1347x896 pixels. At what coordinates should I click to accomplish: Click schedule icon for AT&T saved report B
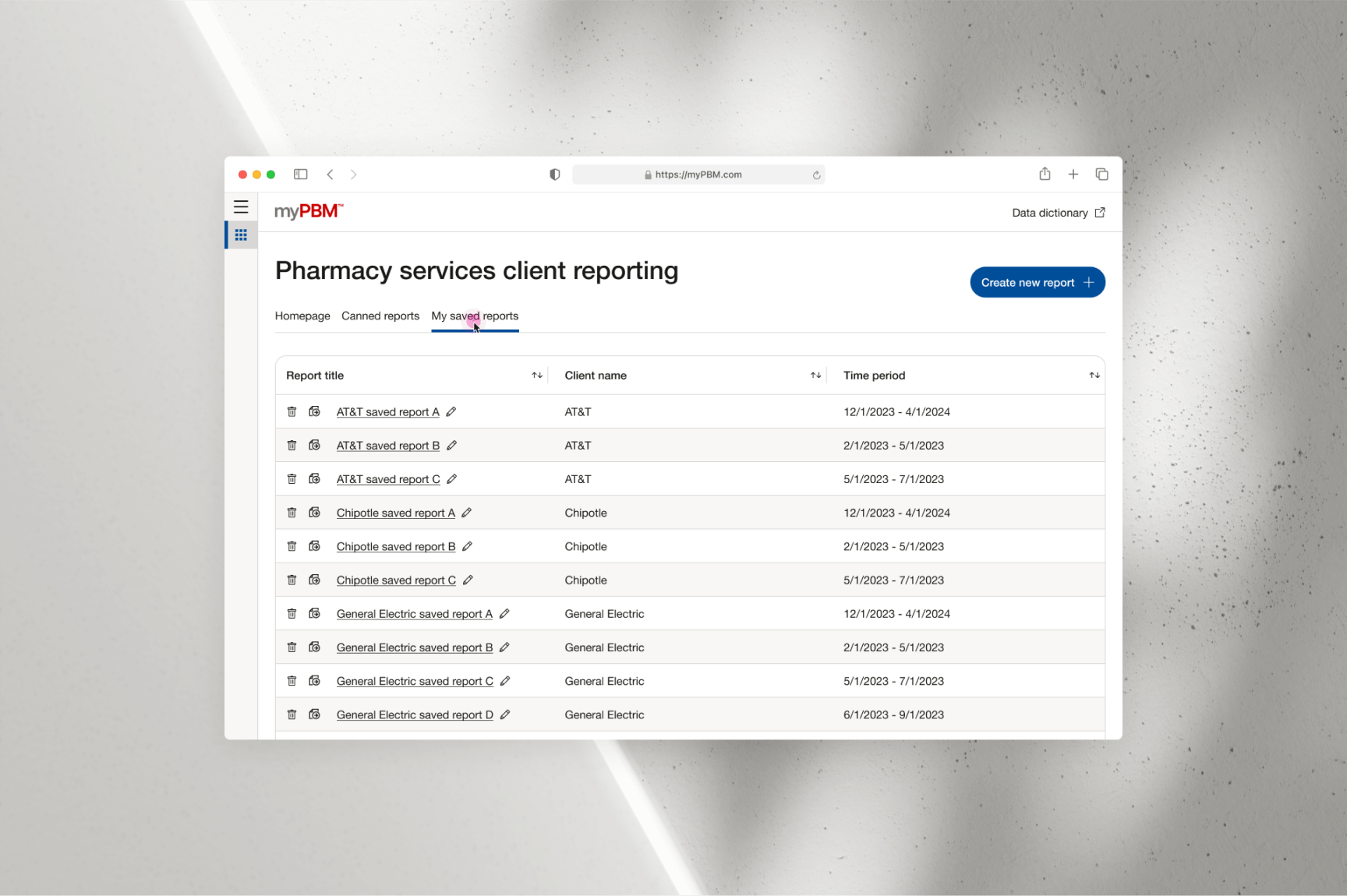pyautogui.click(x=315, y=445)
